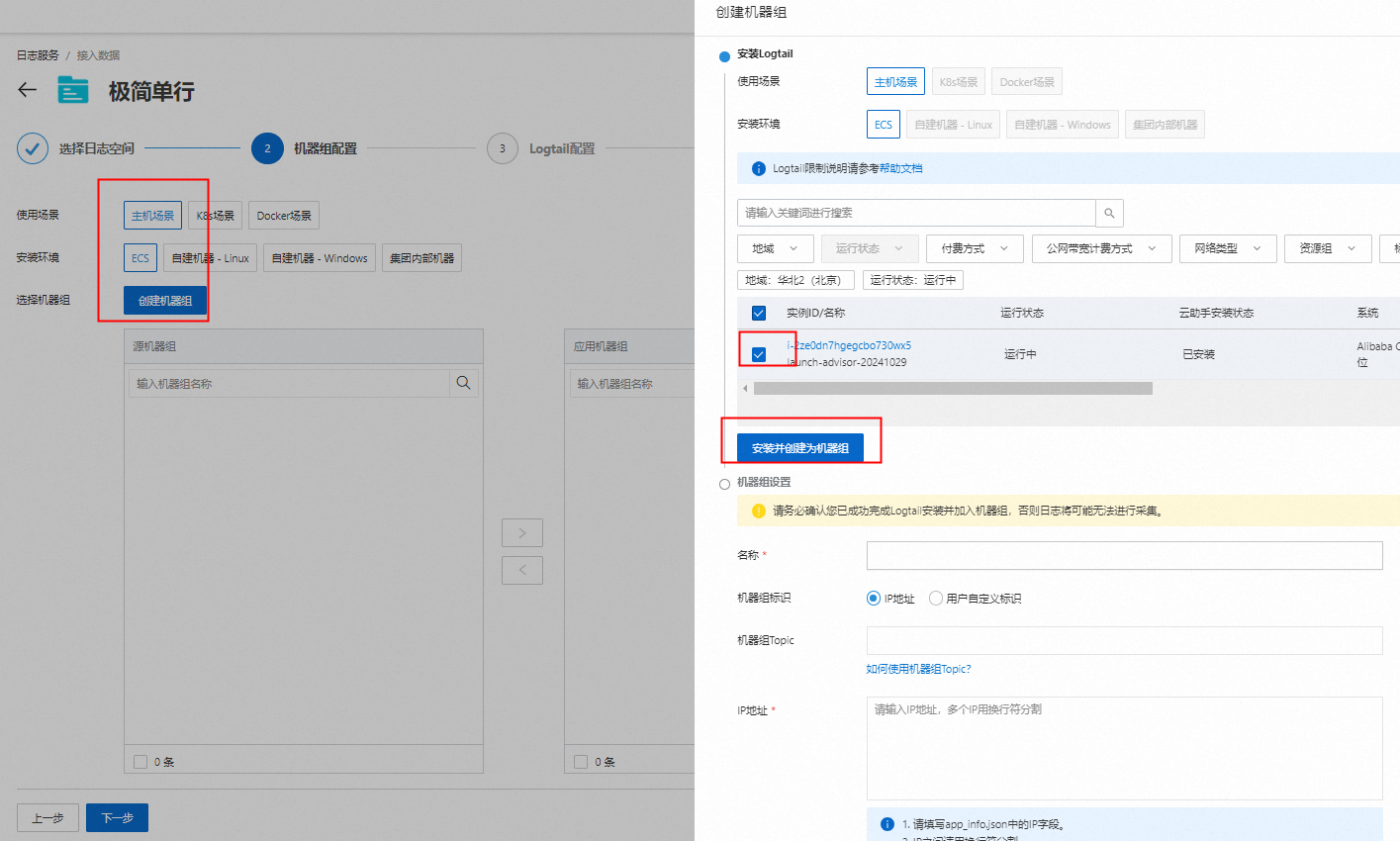Click the 极简单行 folder logo icon

click(x=73, y=90)
